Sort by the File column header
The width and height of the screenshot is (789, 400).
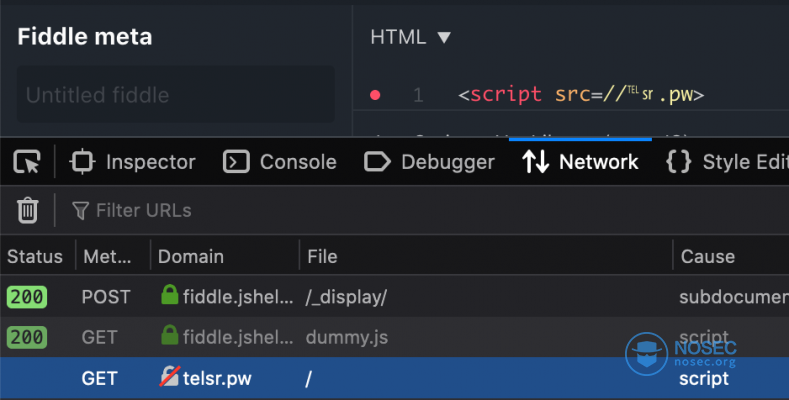point(322,257)
